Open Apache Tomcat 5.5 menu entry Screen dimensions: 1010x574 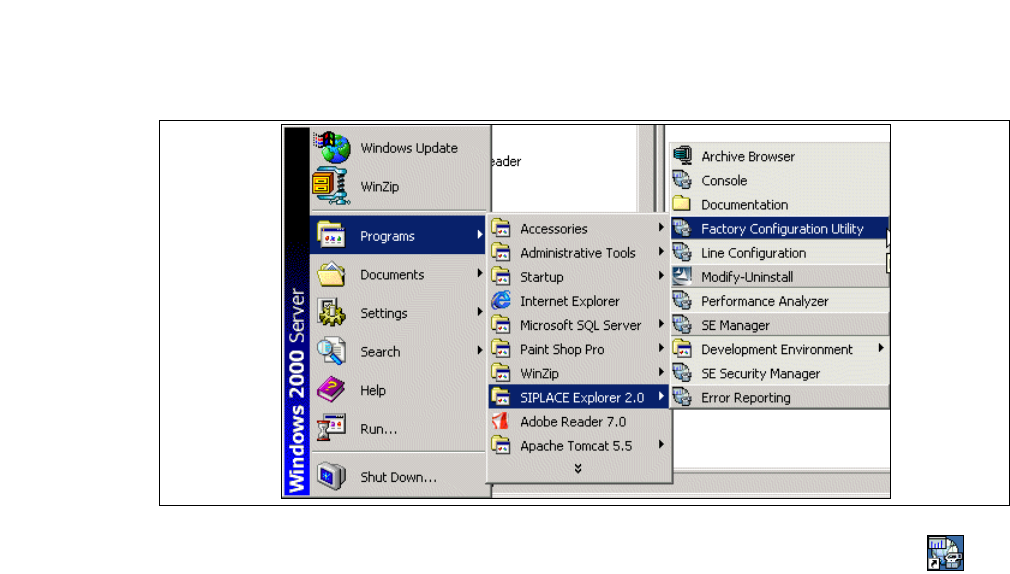pos(579,446)
